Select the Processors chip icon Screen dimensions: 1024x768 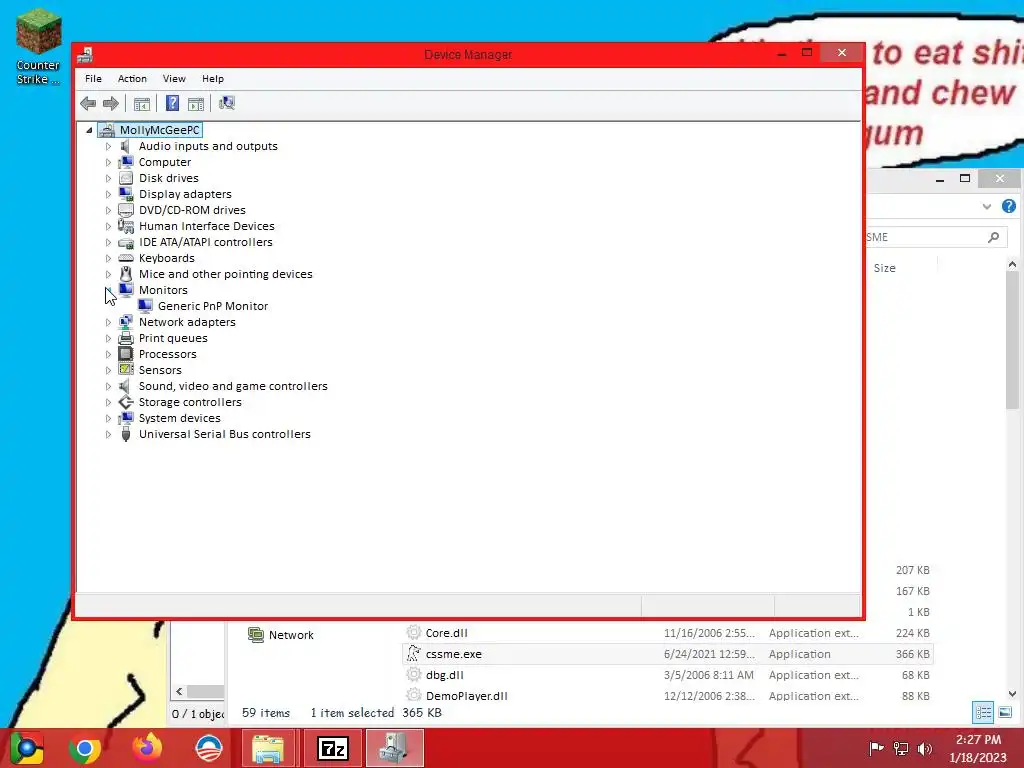point(126,354)
